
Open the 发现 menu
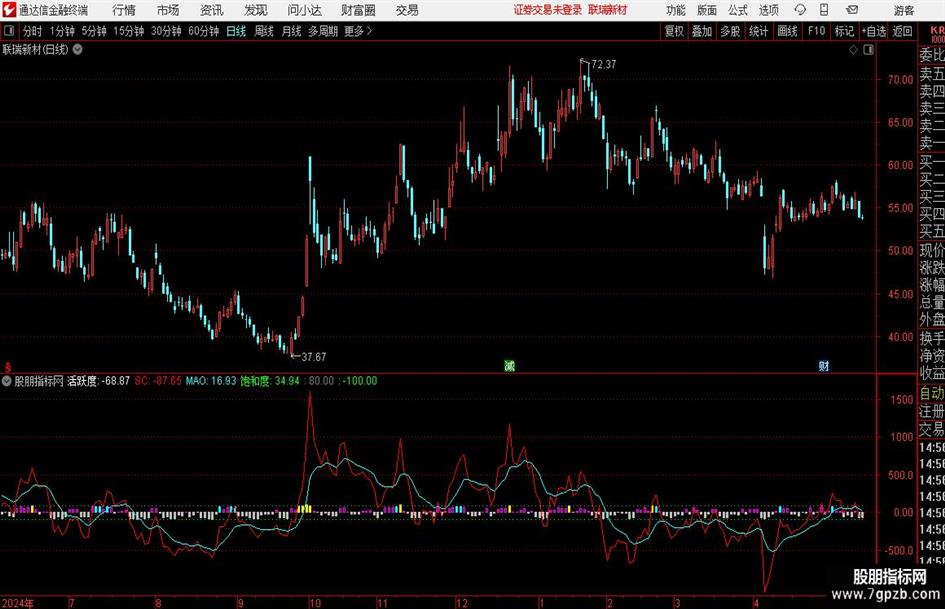(256, 10)
